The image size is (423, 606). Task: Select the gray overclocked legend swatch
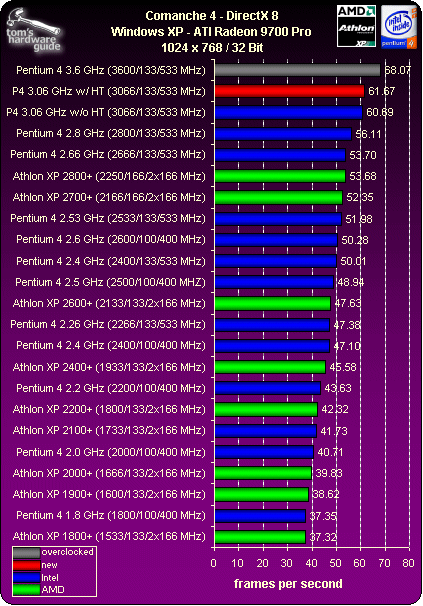click(27, 553)
